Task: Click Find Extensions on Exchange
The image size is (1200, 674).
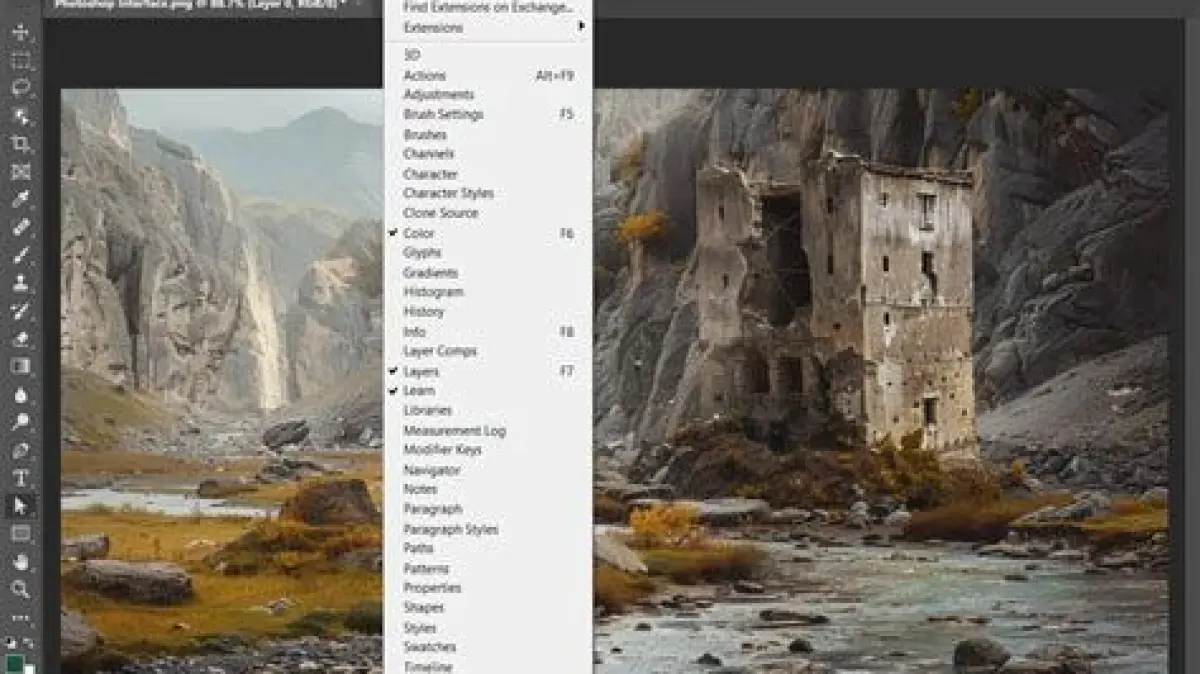Action: coord(487,7)
